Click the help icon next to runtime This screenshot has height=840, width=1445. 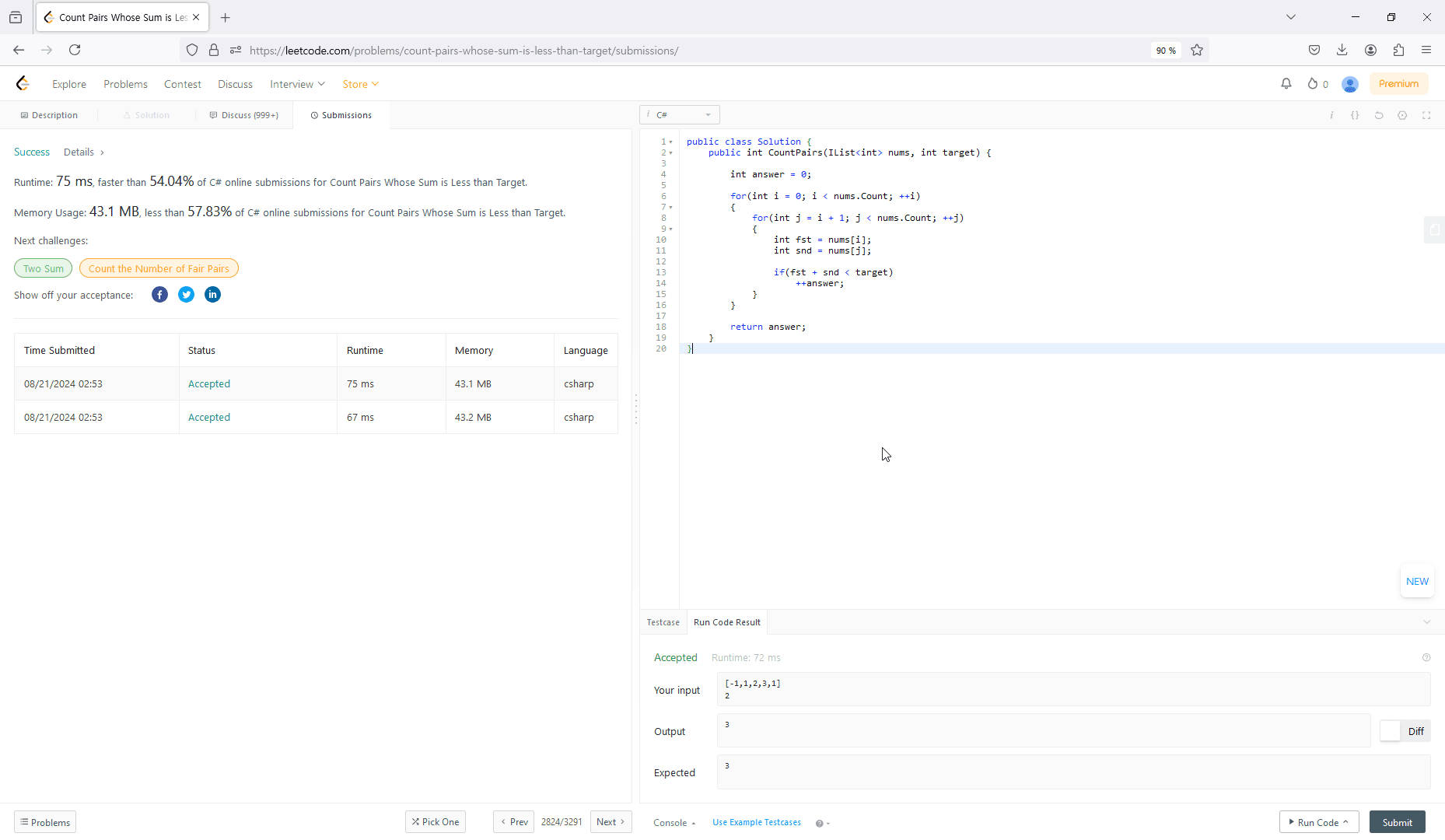(1426, 657)
